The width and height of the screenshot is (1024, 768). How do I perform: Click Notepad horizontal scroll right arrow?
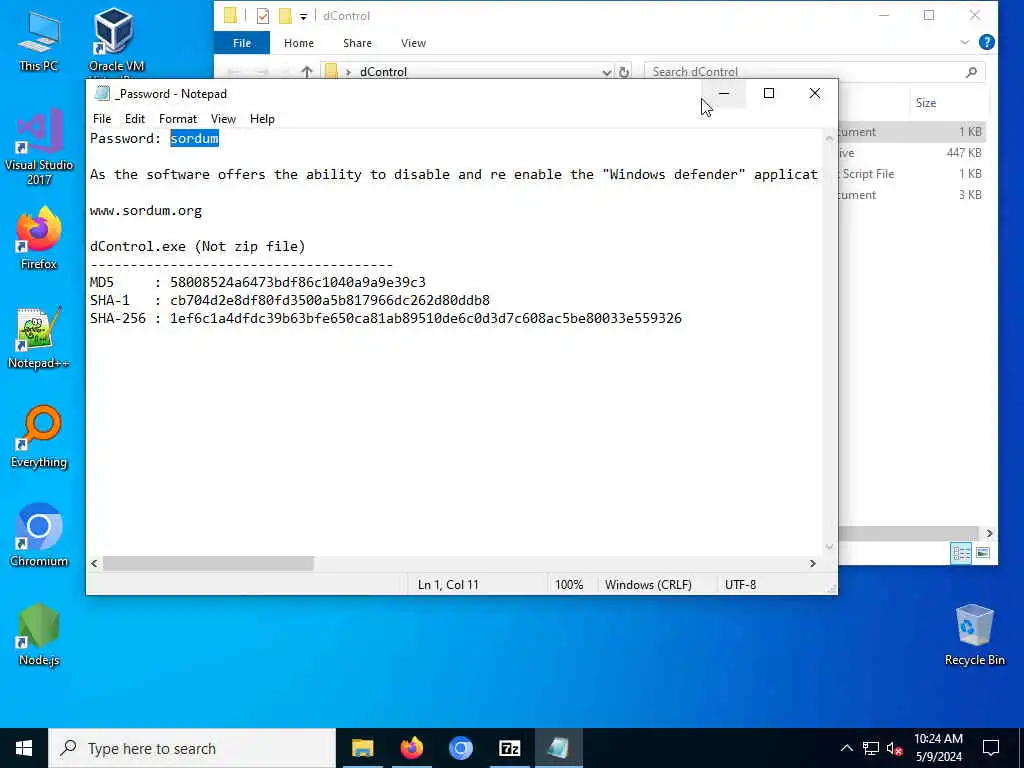(812, 563)
